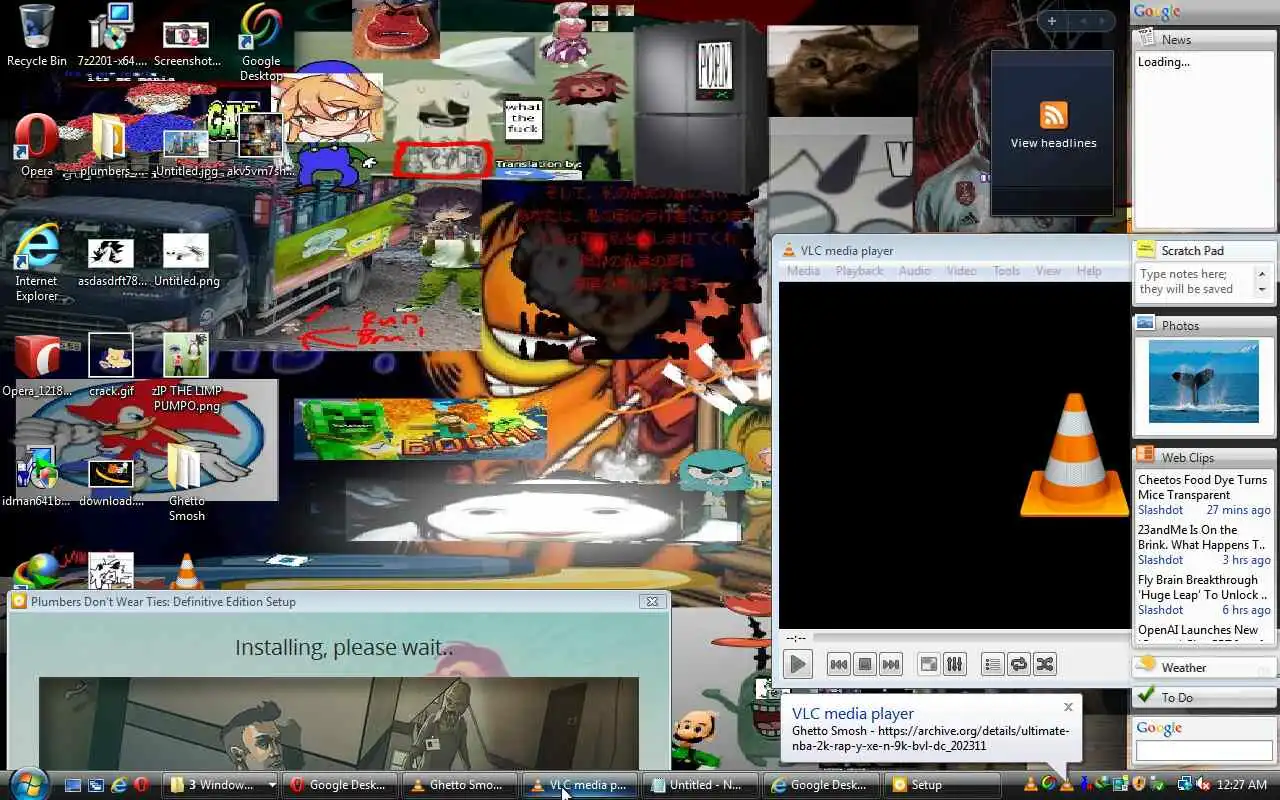Open VLC extended settings equalizer icon
This screenshot has width=1280, height=800.
(955, 664)
